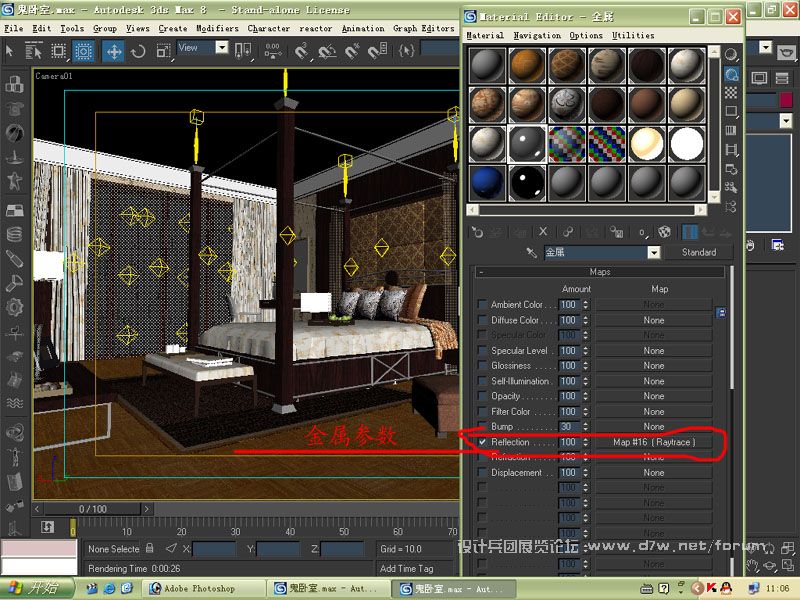Click the material eyedropper pick tool

(532, 253)
